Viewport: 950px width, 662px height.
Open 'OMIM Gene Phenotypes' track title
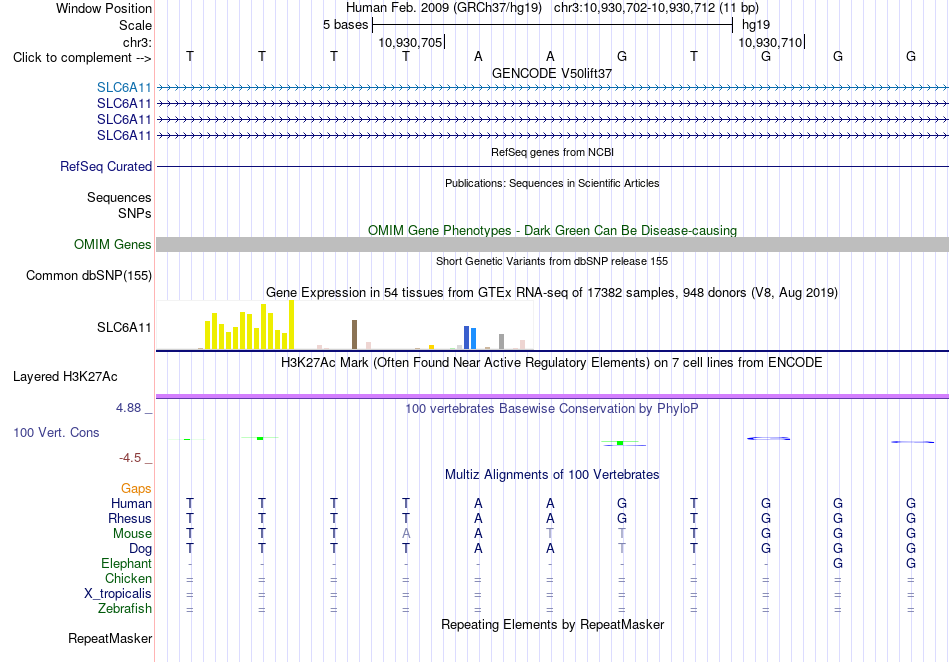coord(552,230)
